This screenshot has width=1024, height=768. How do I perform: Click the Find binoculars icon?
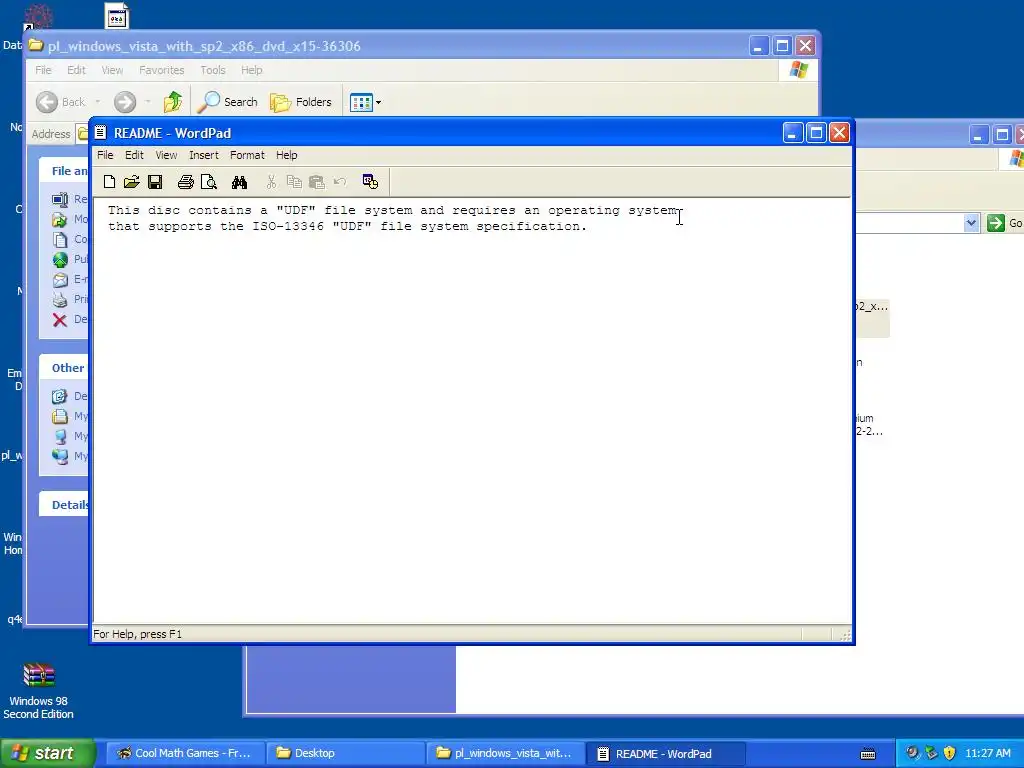[239, 182]
